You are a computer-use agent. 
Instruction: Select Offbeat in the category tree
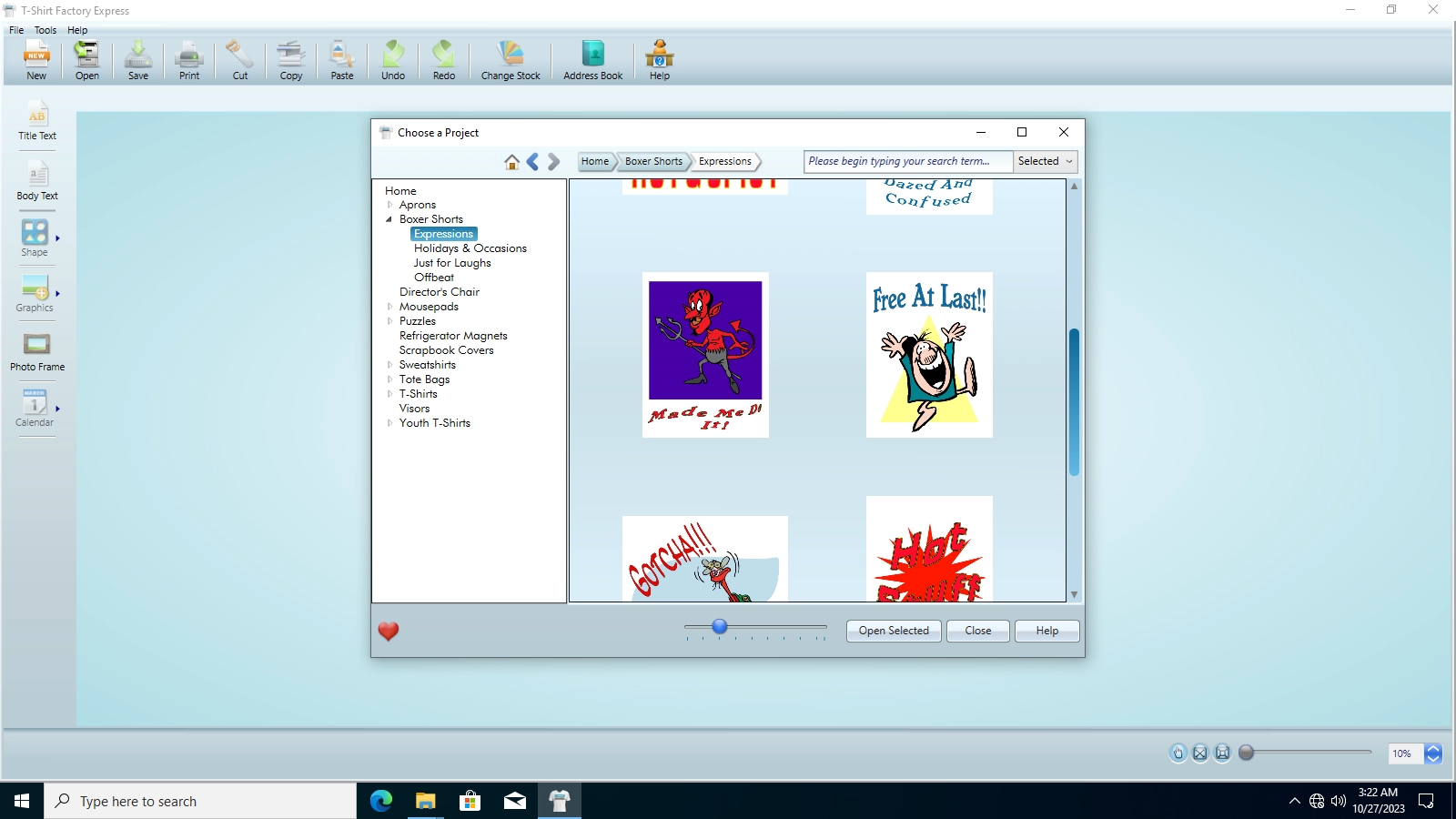[x=434, y=278]
